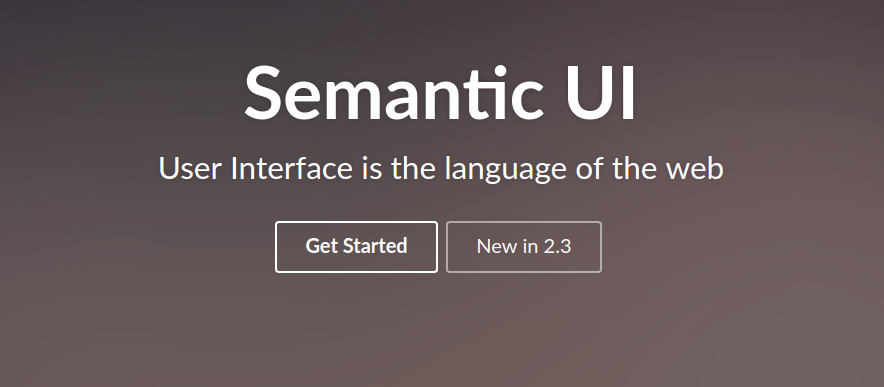Viewport: 884px width, 387px height.
Task: Click the first word the in the tagline
Action: (413, 169)
